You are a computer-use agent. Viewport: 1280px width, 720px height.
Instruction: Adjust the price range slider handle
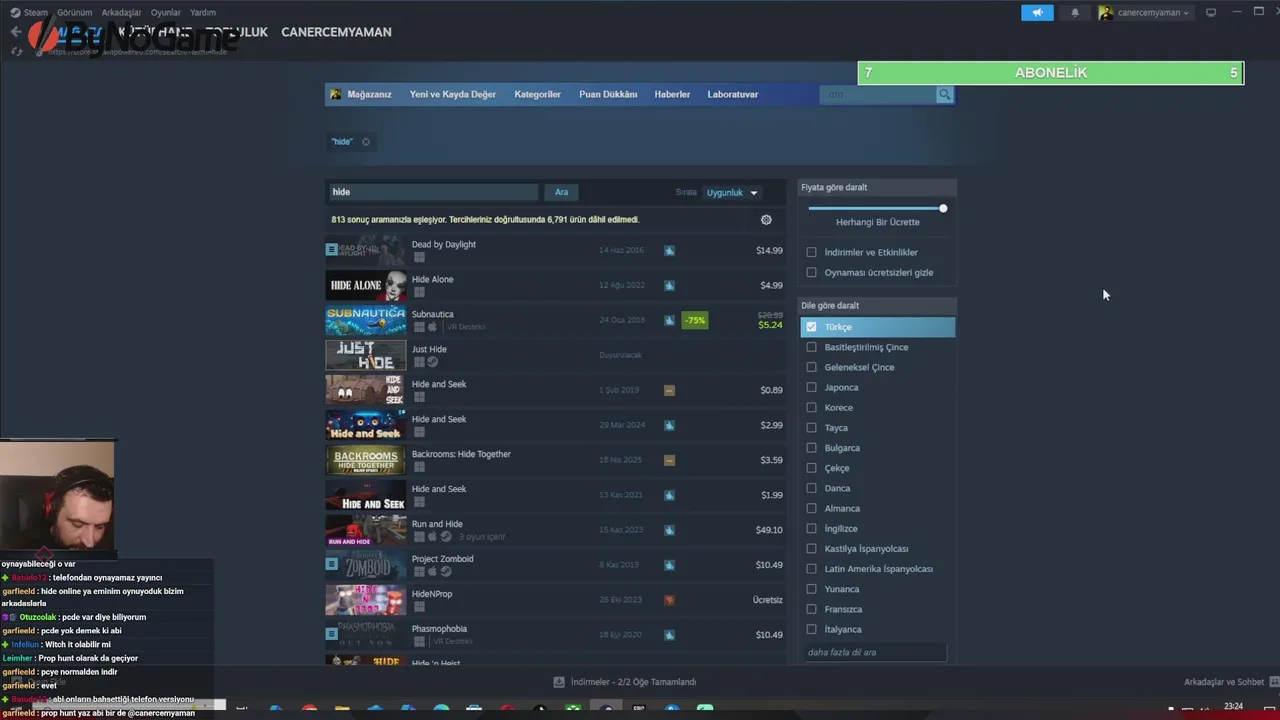[x=943, y=208]
